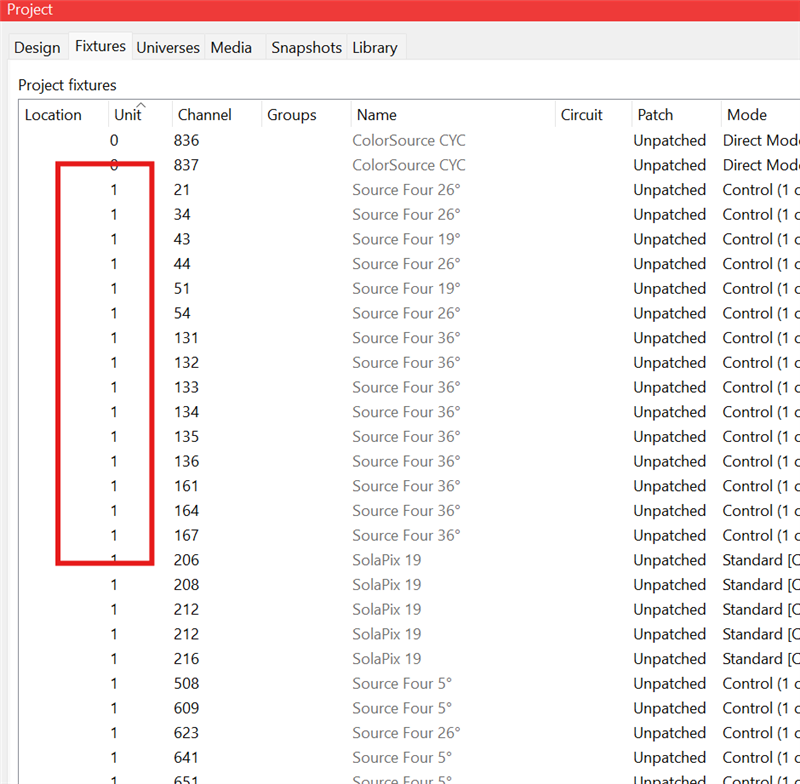The image size is (800, 784).
Task: Sort fixtures by Channel column header
Action: click(203, 115)
